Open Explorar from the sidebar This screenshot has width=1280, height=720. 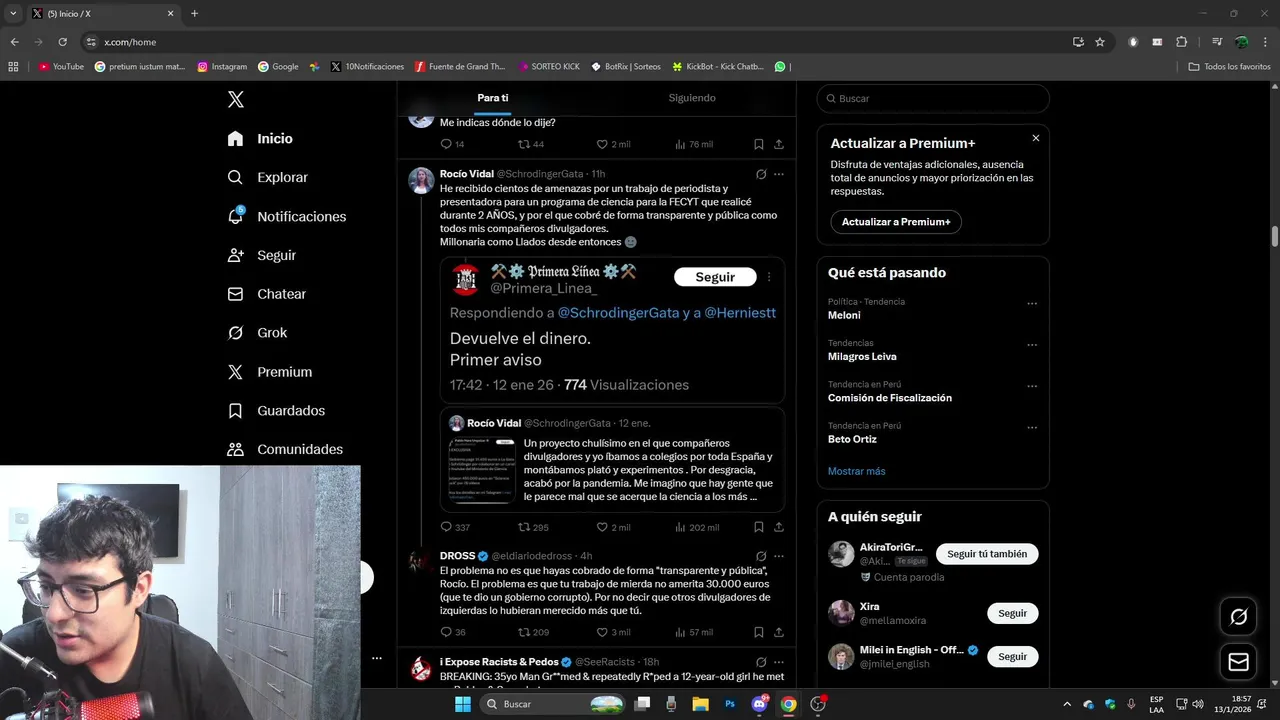pos(267,177)
